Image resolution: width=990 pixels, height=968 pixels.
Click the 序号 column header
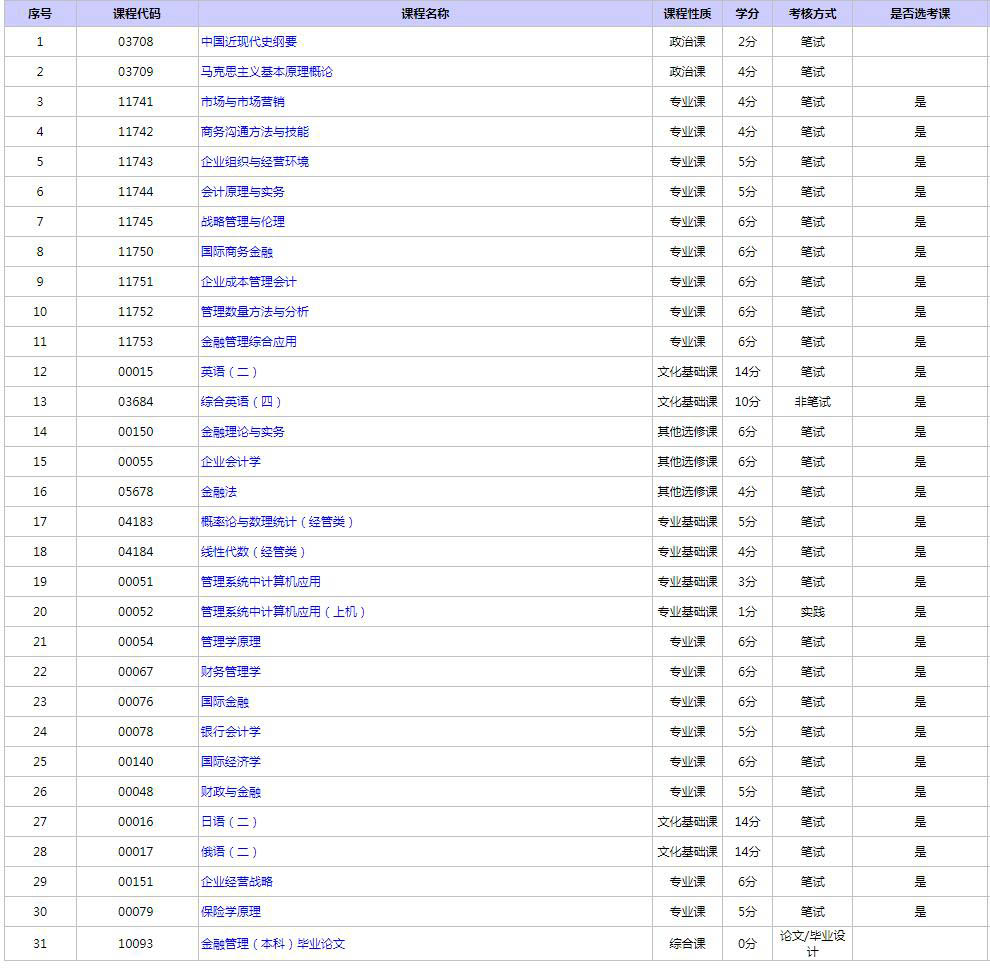point(40,14)
